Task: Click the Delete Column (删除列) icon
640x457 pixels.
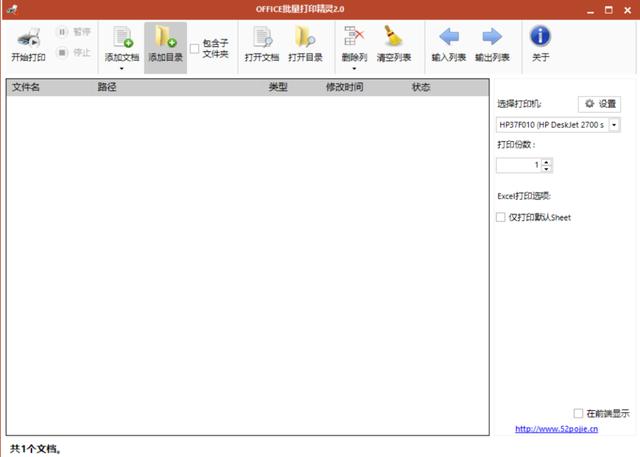Action: 354,36
